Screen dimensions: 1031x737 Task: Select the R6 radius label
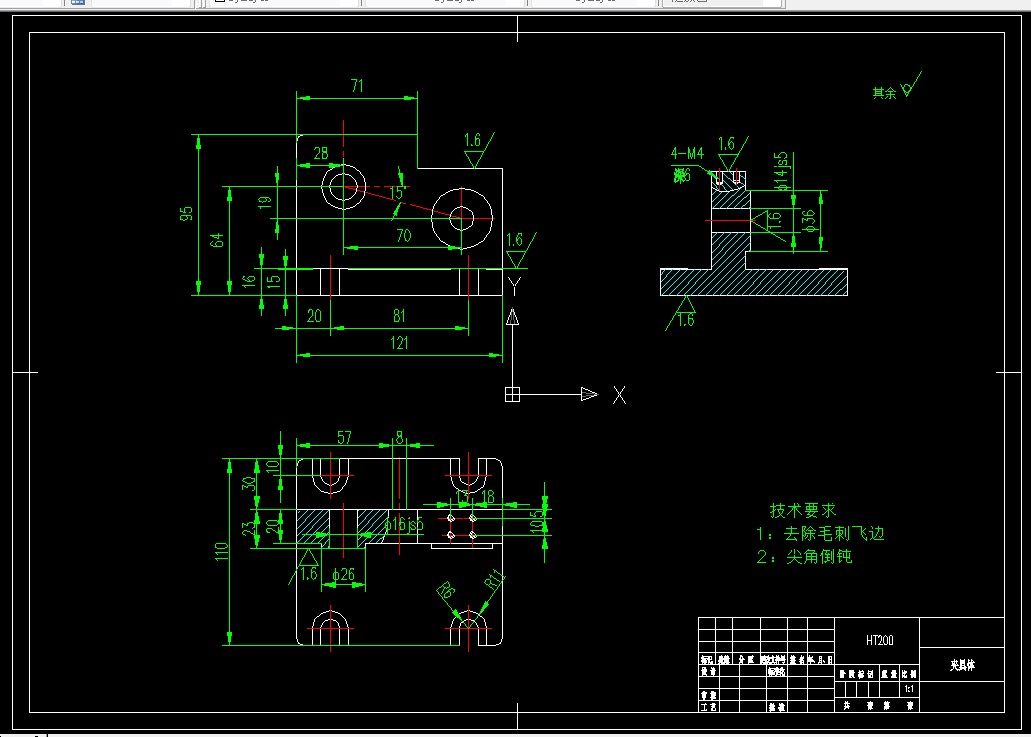pos(446,590)
